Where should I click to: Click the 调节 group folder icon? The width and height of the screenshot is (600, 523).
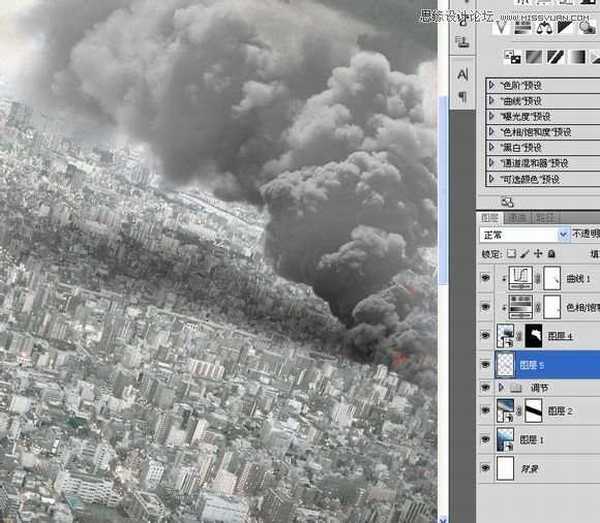[x=516, y=388]
